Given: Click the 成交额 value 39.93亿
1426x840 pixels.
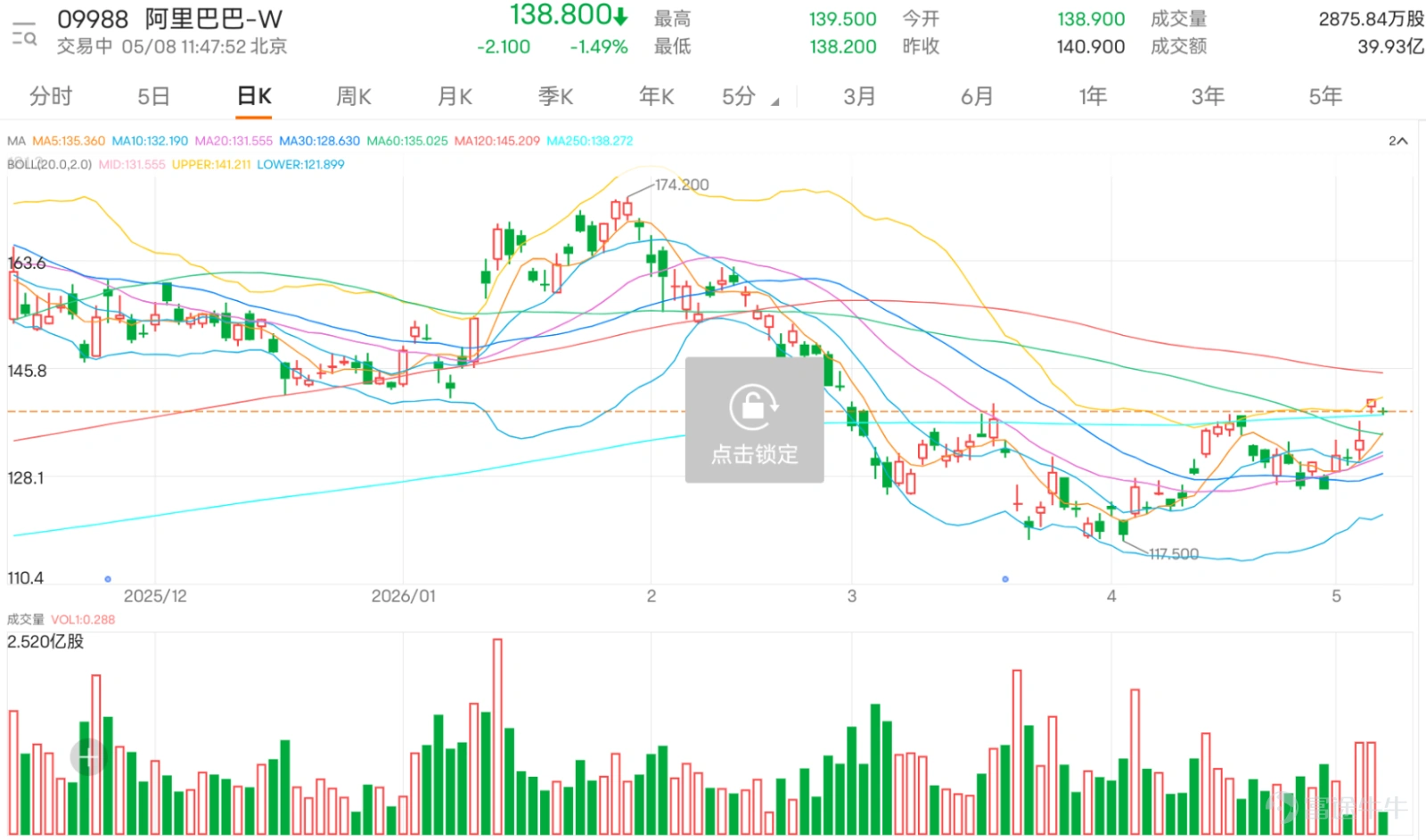Looking at the screenshot, I should [x=1390, y=46].
